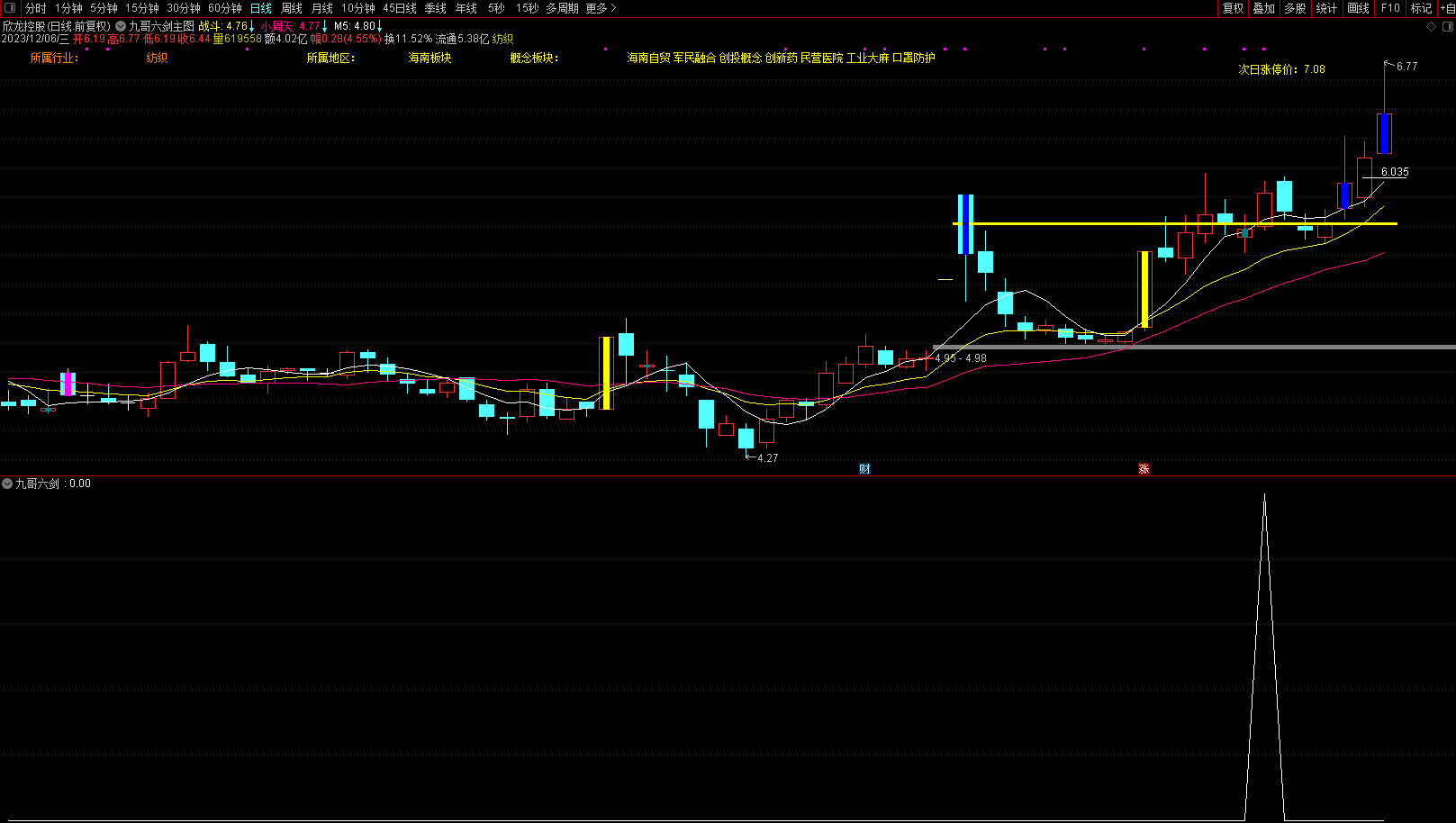Switch to the 60分钟 period
Image resolution: width=1456 pixels, height=823 pixels.
pos(225,8)
